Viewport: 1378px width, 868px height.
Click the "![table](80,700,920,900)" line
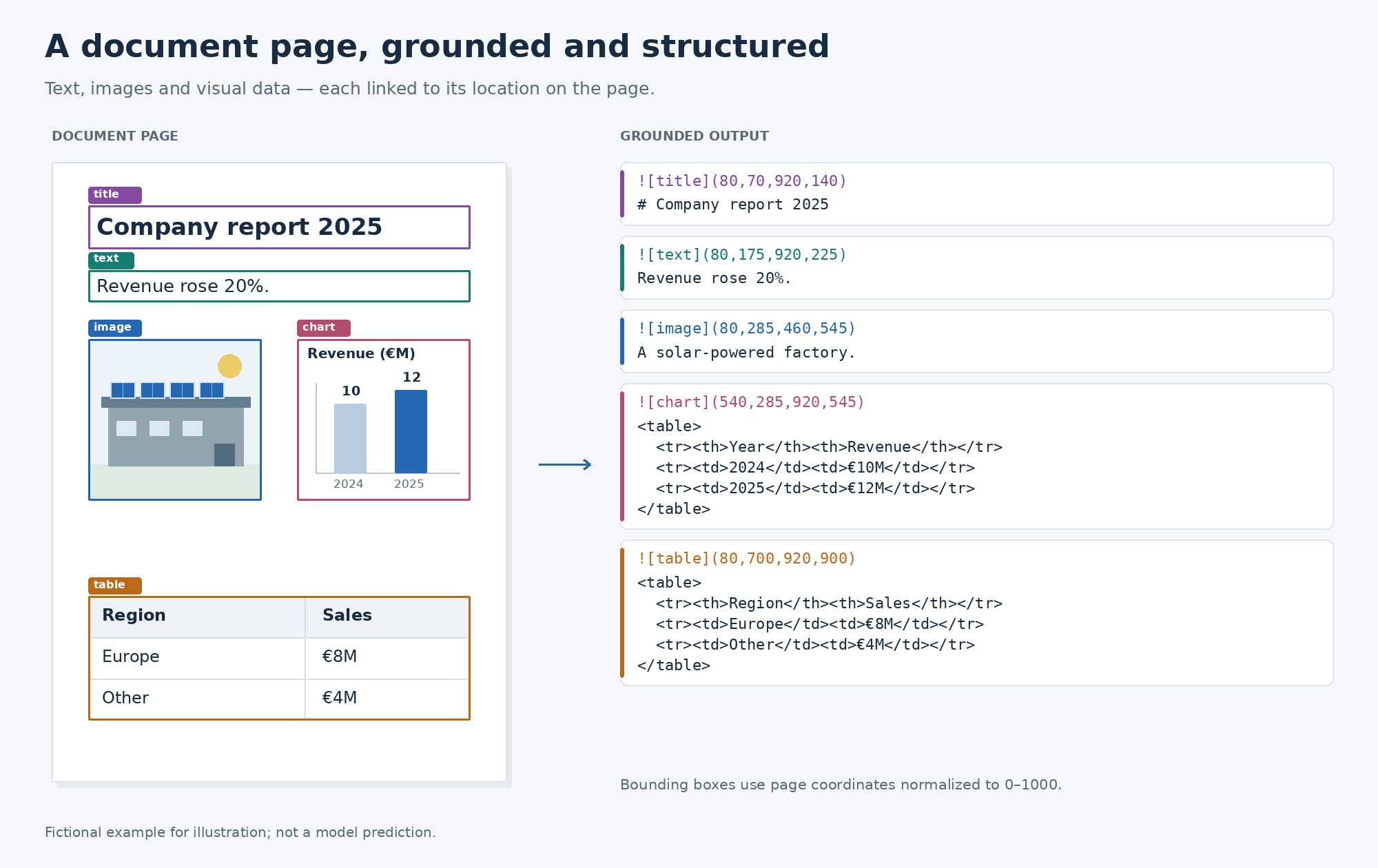(746, 558)
